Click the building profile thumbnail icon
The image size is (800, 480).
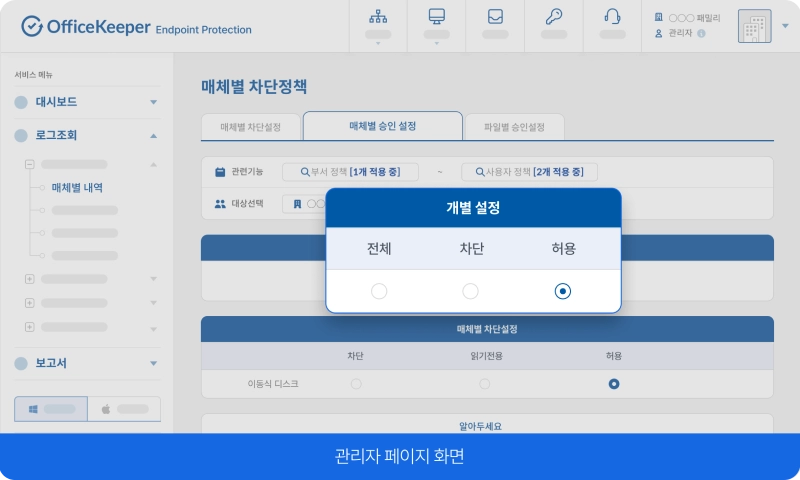click(x=754, y=27)
